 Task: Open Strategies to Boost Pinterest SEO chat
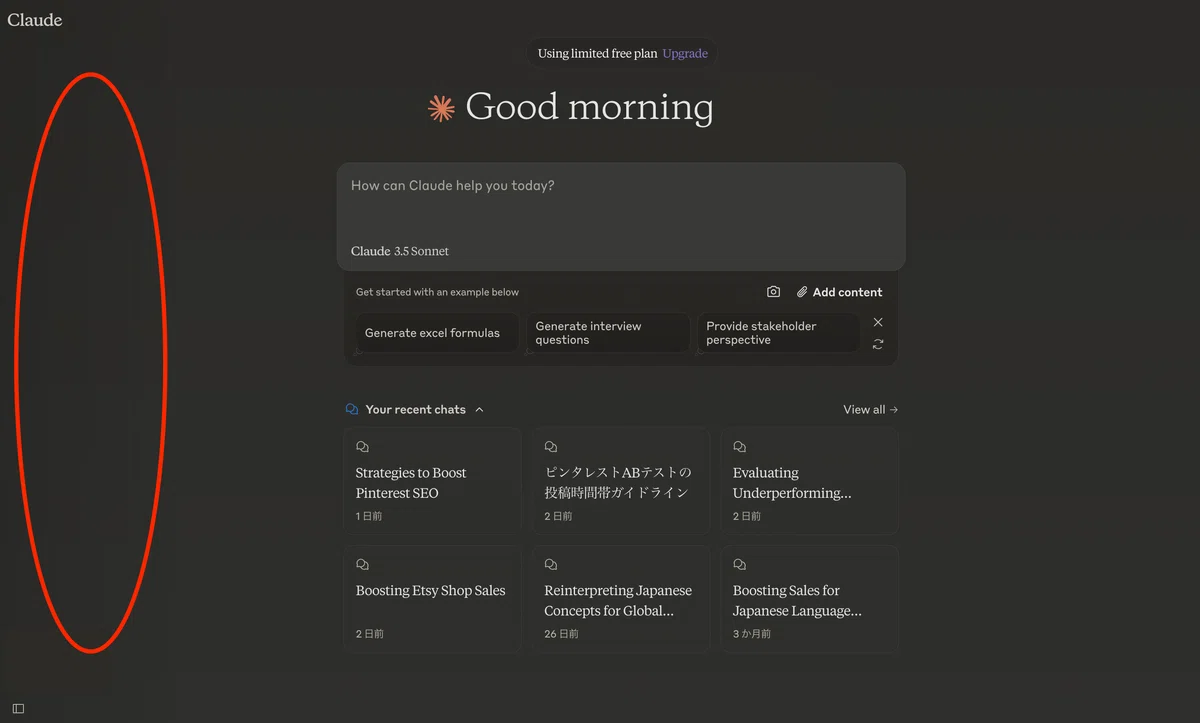click(432, 481)
